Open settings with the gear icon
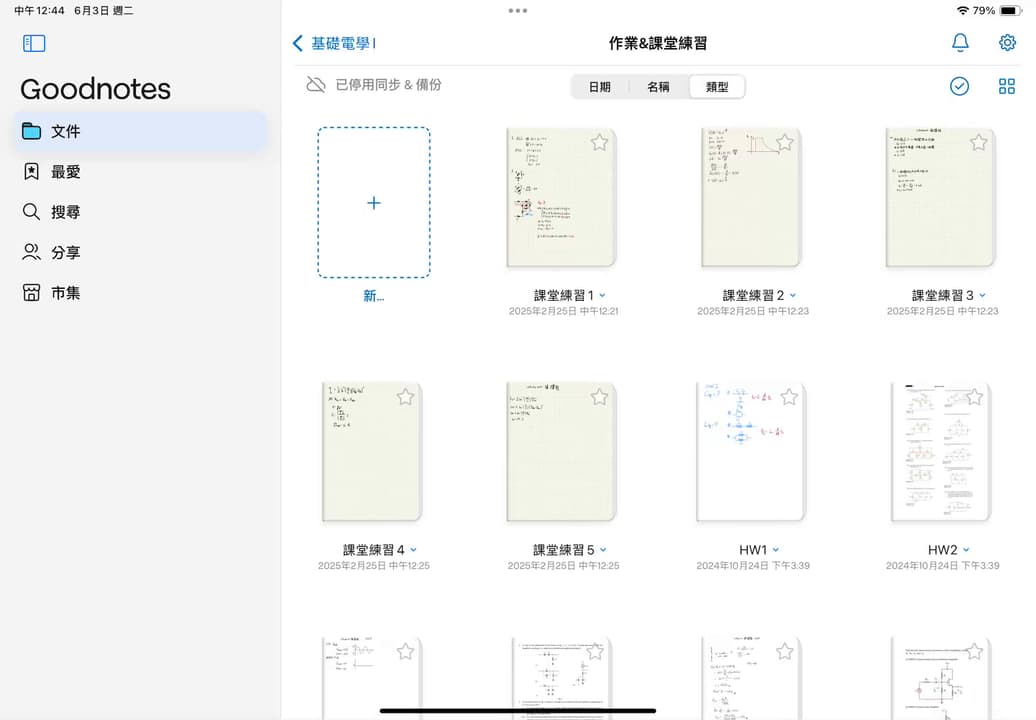 point(1008,43)
